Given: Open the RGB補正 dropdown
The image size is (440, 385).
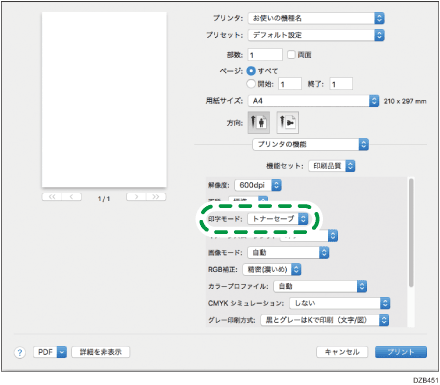Looking at the screenshot, I should (272, 269).
